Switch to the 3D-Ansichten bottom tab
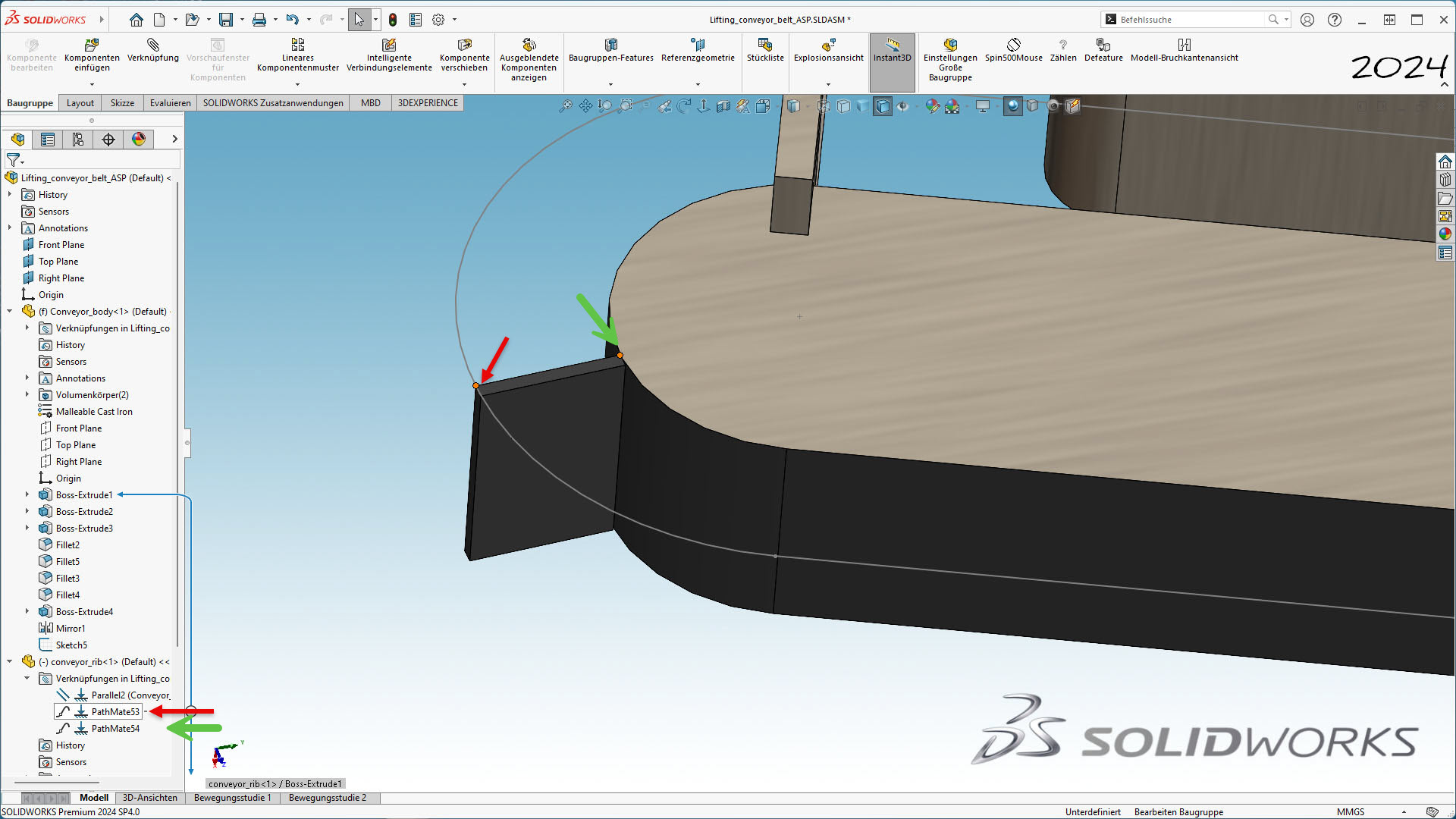 coord(150,798)
